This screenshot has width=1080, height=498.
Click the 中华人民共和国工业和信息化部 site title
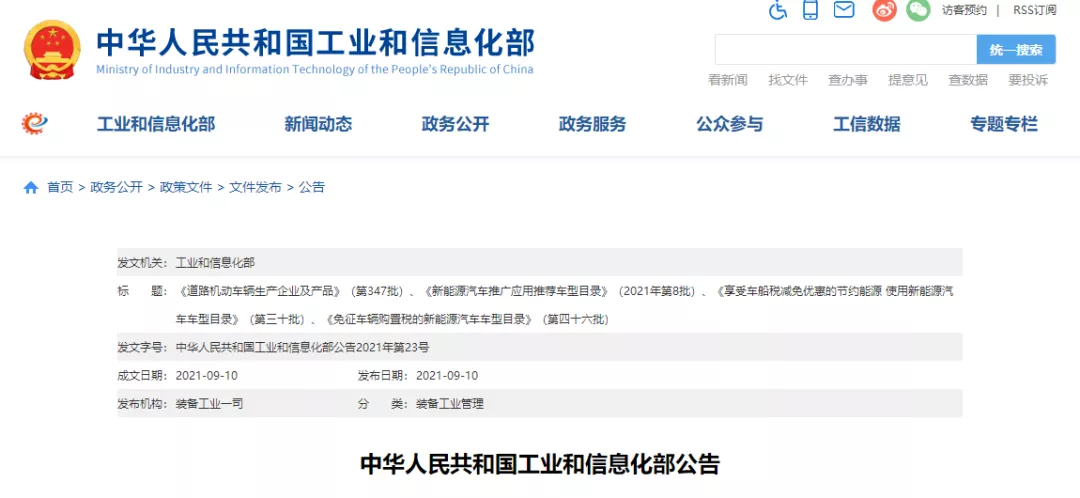(315, 43)
